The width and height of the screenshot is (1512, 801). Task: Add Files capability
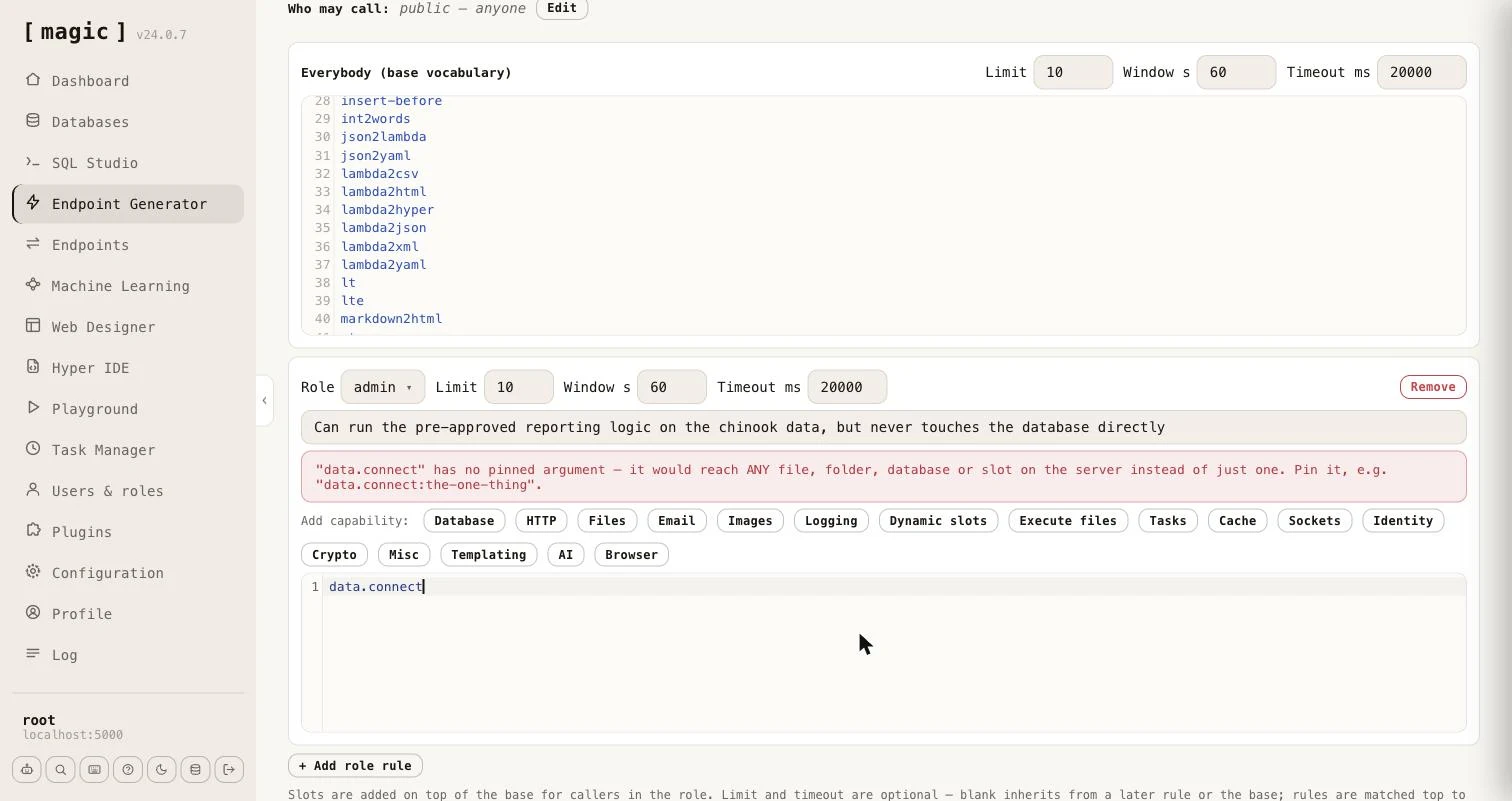click(x=607, y=521)
